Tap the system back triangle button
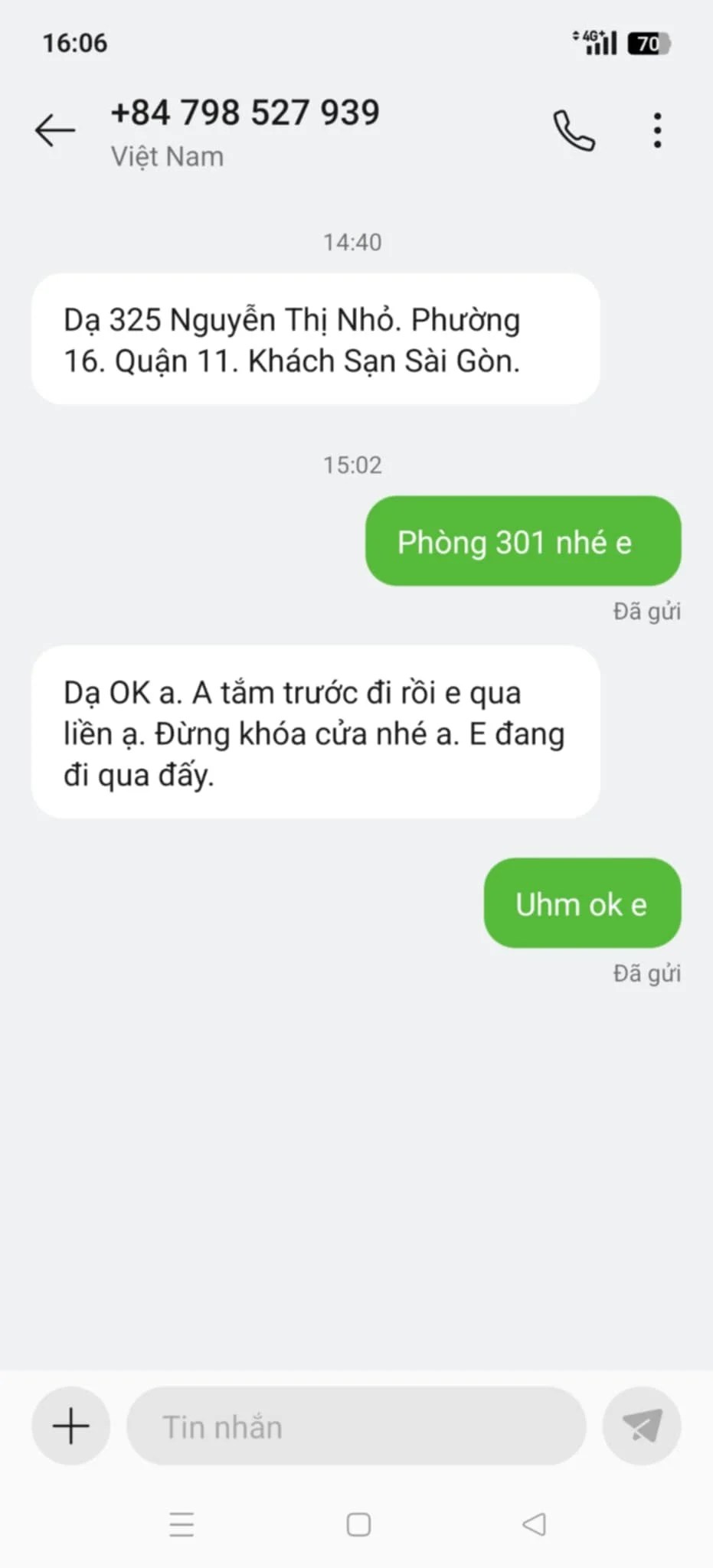The width and height of the screenshot is (713, 1568). pos(535,1524)
